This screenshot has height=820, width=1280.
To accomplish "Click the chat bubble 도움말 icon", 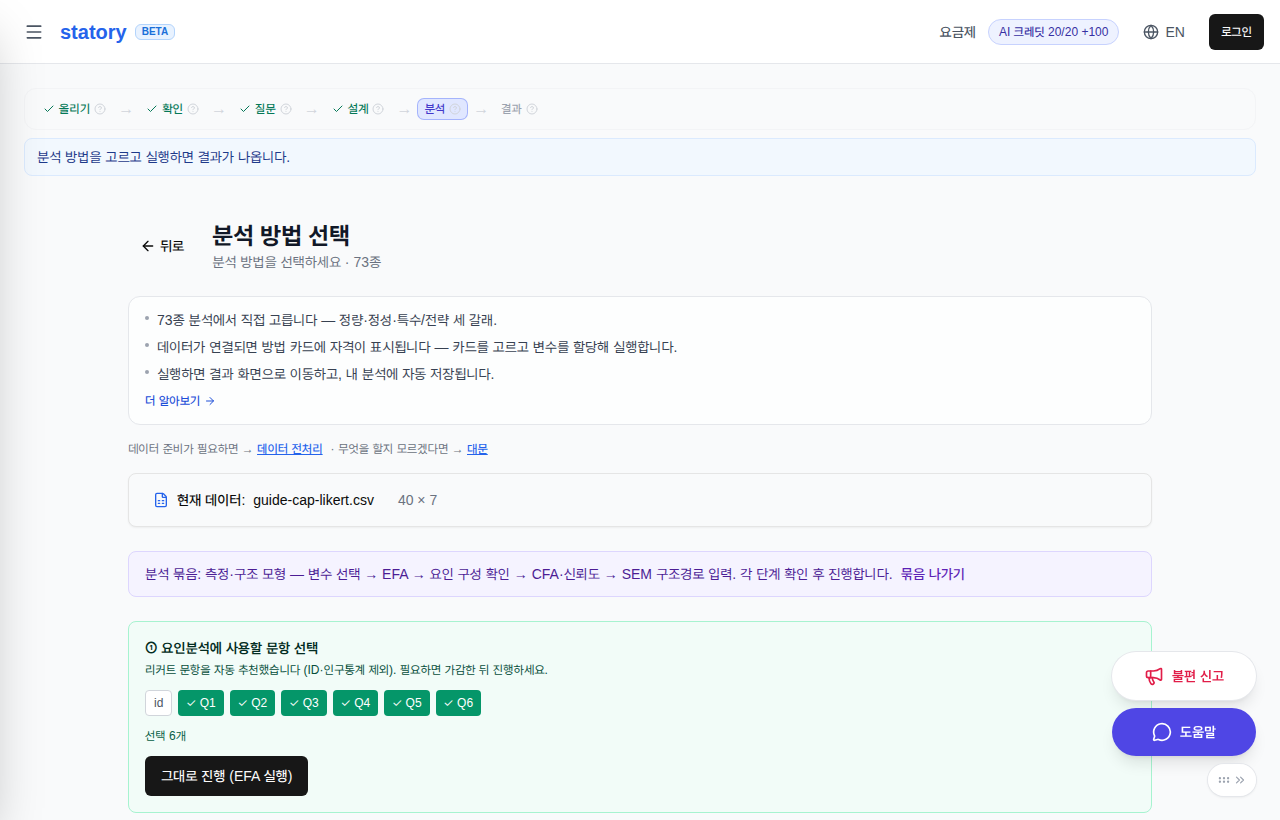I will click(1162, 732).
